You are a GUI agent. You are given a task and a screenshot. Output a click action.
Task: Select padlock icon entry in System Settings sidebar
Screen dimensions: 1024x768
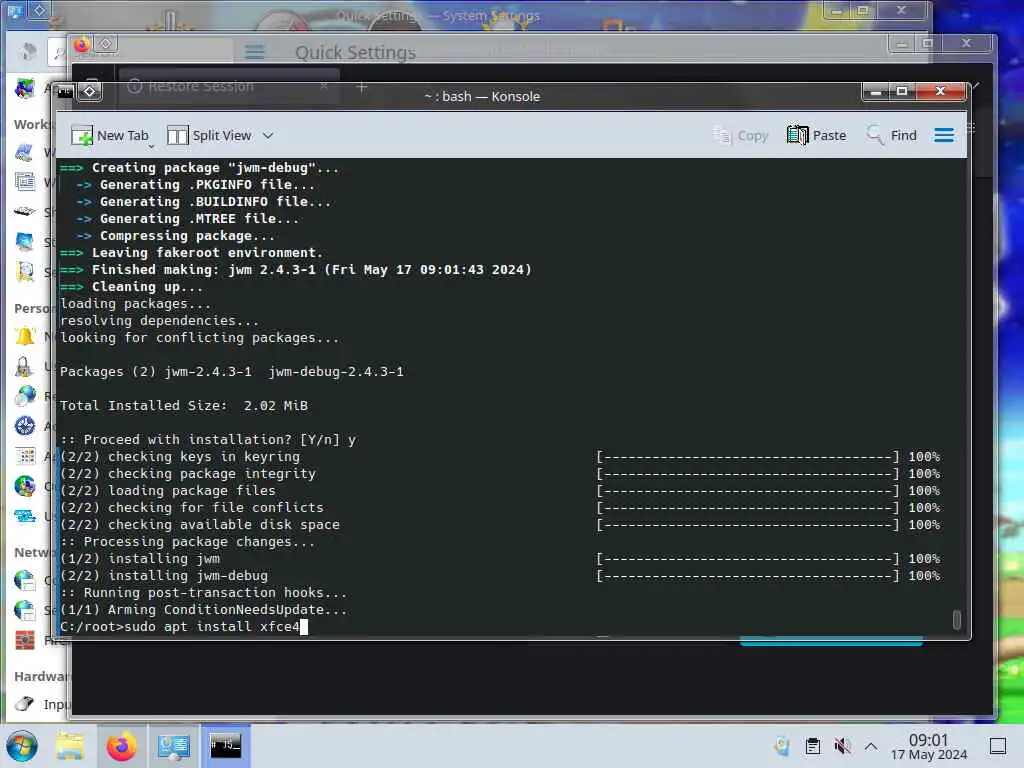[25, 367]
